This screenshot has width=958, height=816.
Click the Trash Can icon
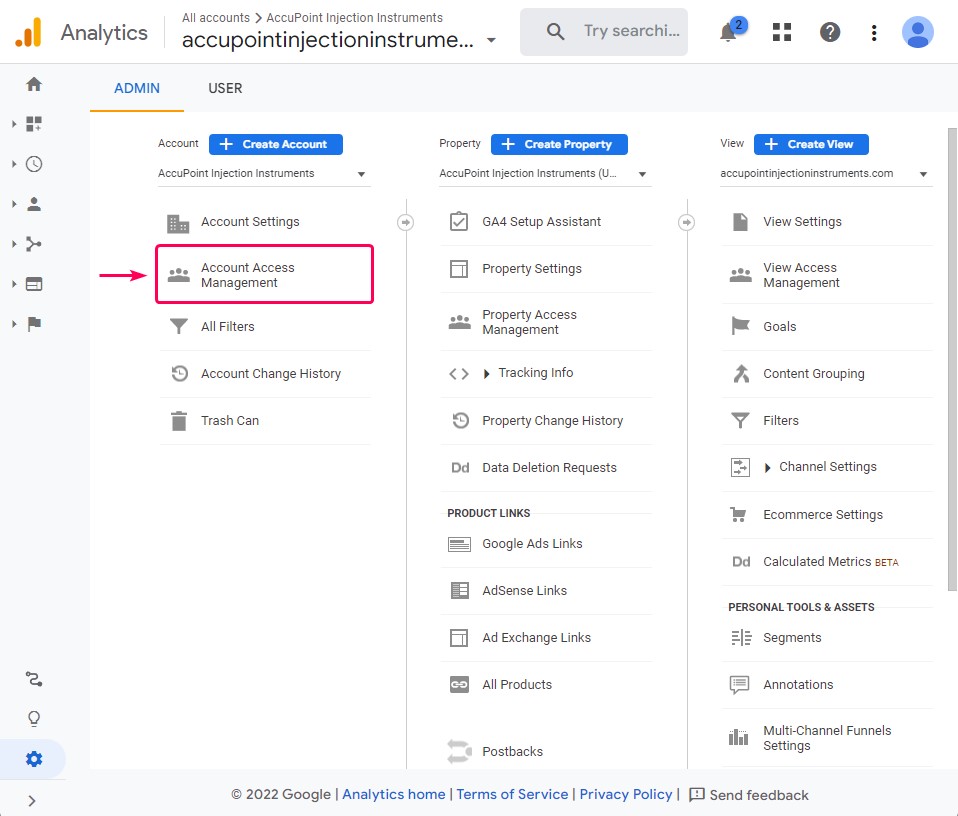tap(179, 421)
